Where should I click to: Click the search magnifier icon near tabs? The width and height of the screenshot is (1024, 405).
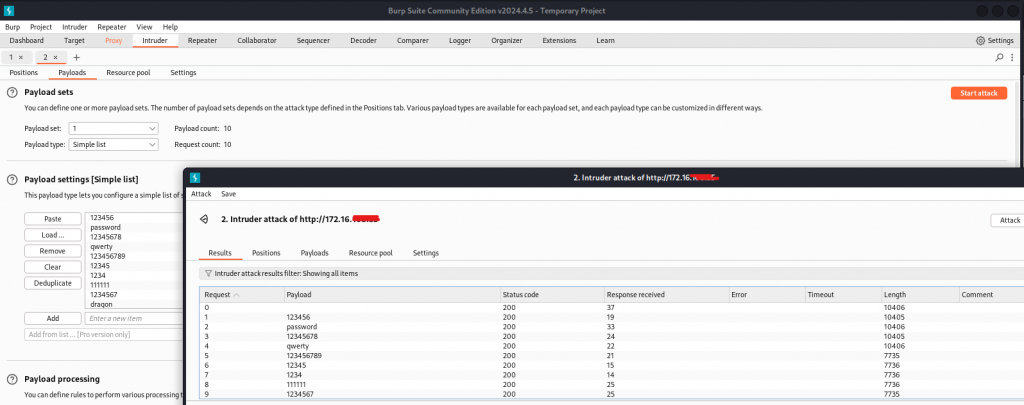tap(999, 57)
